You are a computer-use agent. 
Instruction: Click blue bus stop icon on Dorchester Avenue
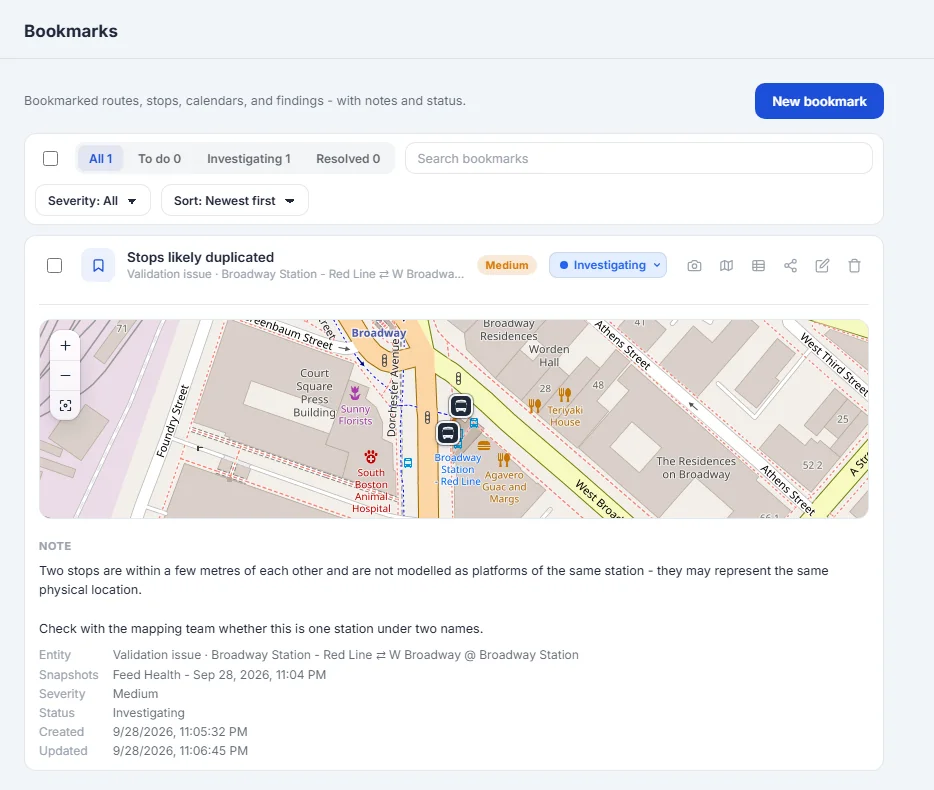pyautogui.click(x=408, y=462)
